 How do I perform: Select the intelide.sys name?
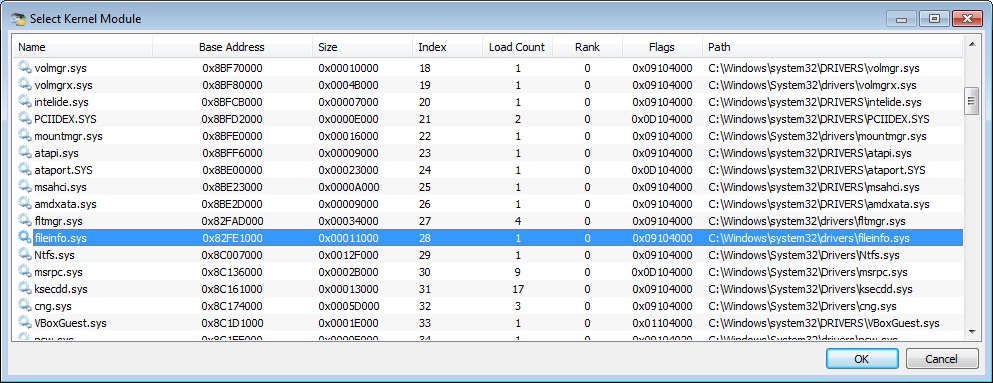[61, 102]
